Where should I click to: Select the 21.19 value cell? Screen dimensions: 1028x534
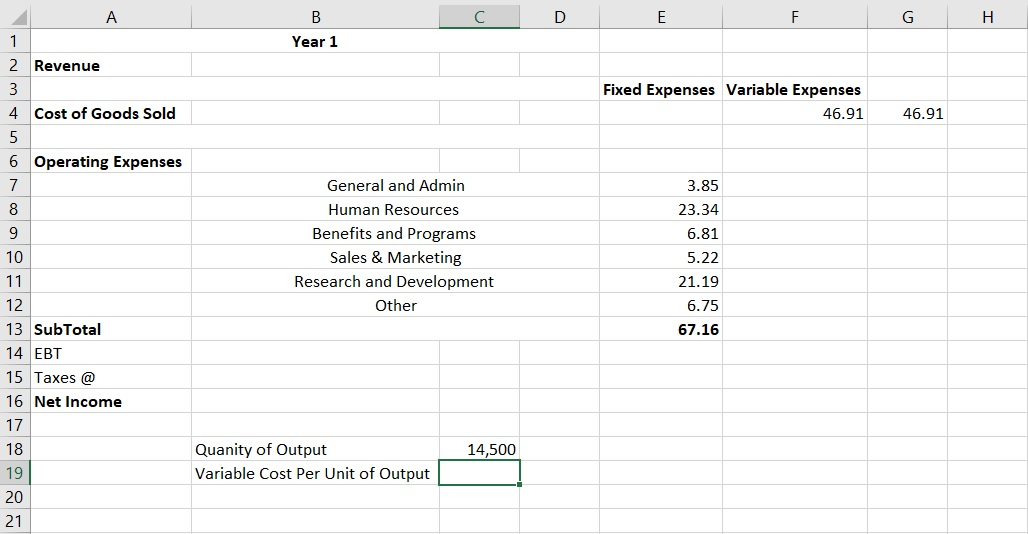661,281
